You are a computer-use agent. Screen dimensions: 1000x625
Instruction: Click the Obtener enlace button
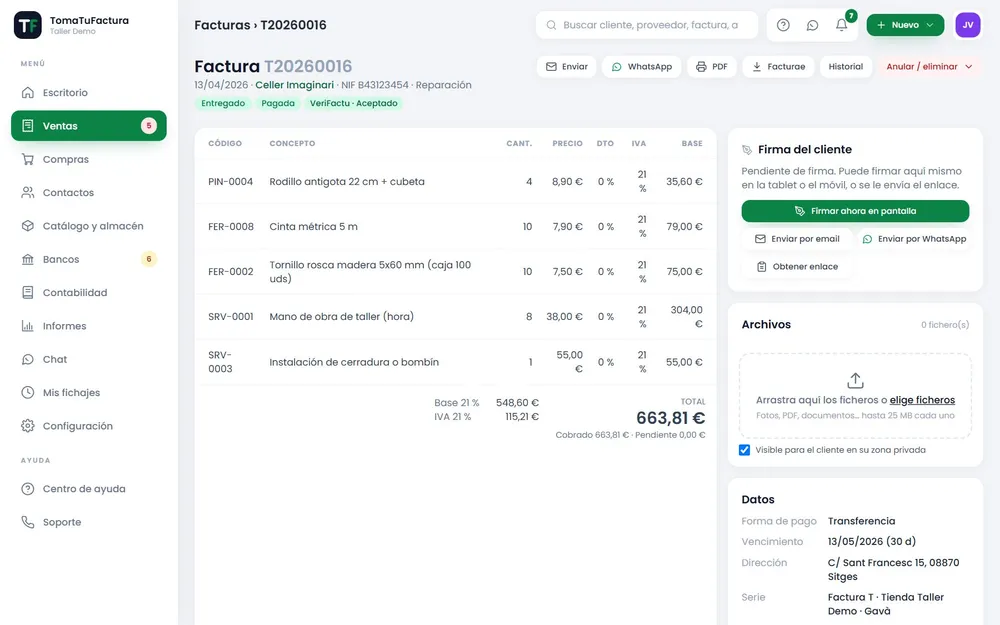tap(797, 267)
